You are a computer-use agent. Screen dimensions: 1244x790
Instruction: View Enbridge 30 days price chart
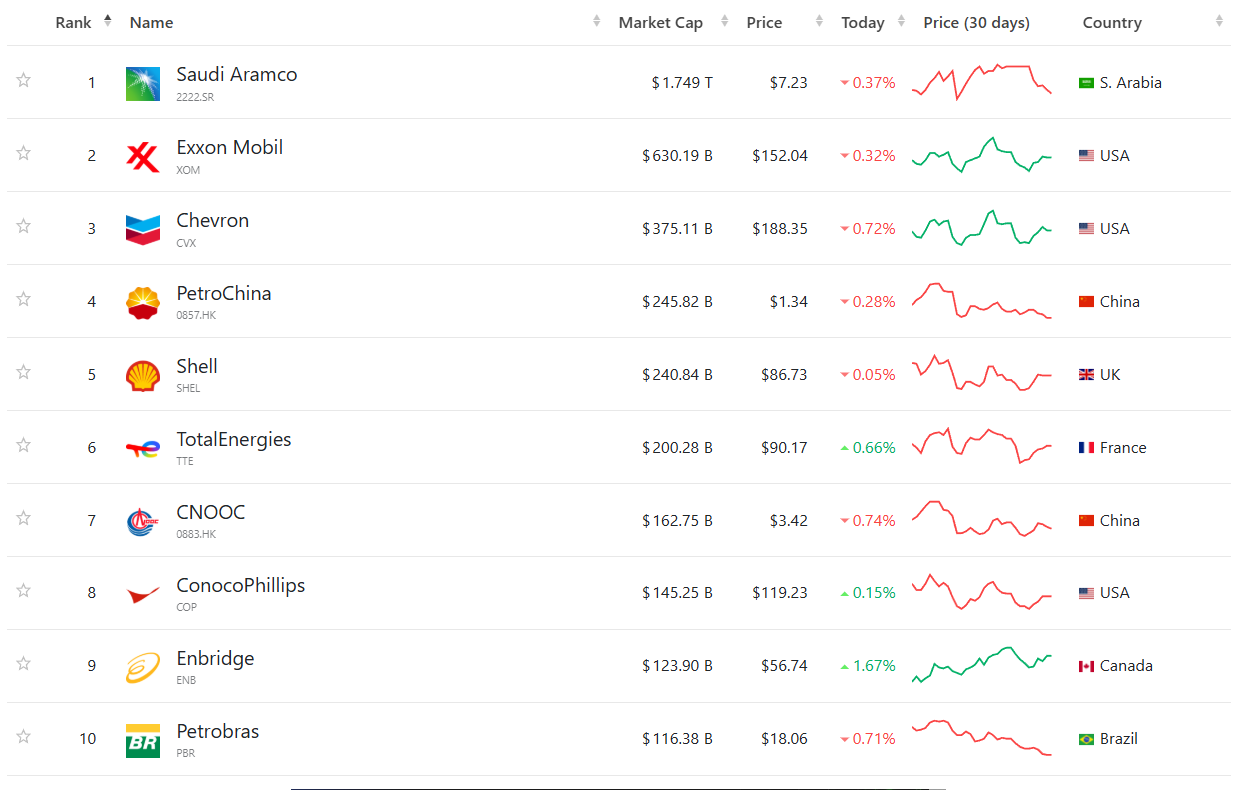tap(982, 665)
